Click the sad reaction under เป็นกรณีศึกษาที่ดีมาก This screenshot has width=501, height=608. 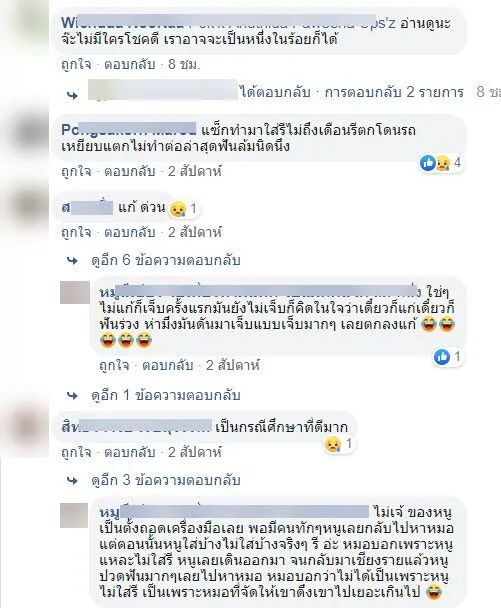(332, 444)
